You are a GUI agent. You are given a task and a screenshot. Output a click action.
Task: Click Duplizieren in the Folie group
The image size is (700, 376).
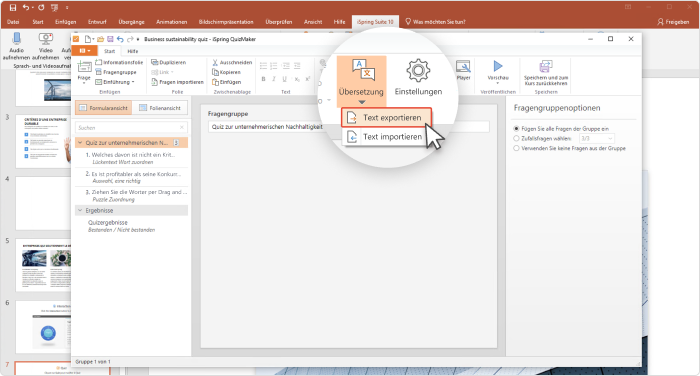[169, 63]
